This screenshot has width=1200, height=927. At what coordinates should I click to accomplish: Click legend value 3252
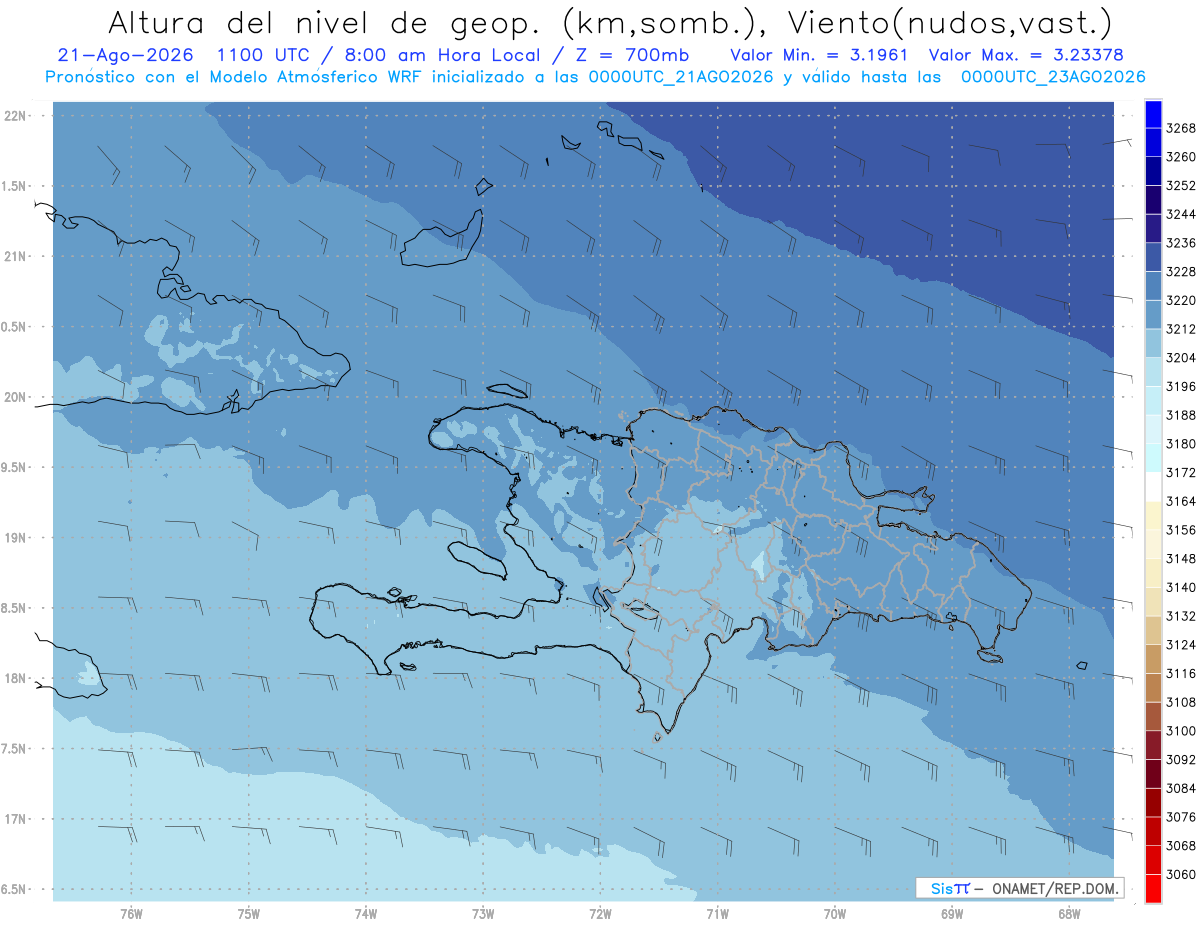[x=1181, y=186]
